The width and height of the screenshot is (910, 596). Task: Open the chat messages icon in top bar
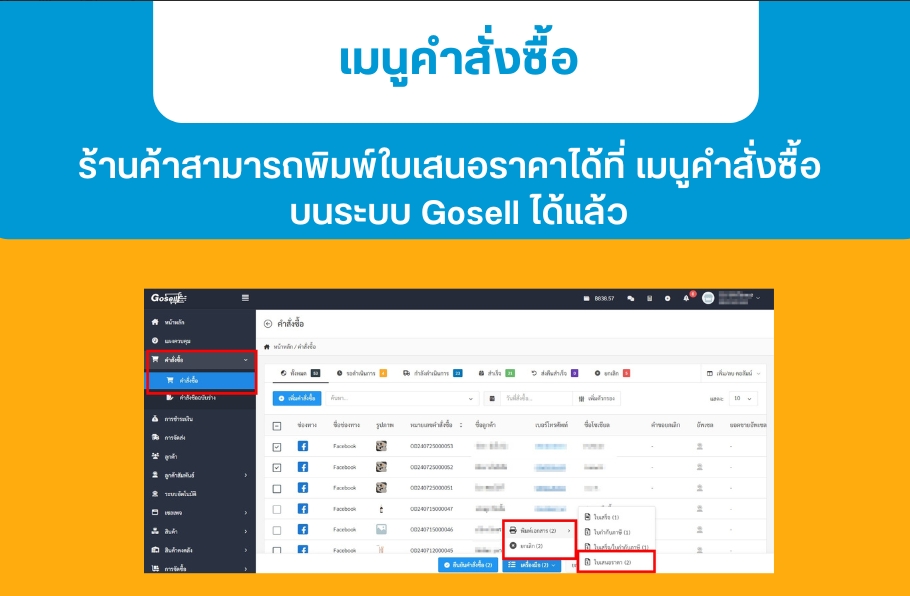pos(631,298)
